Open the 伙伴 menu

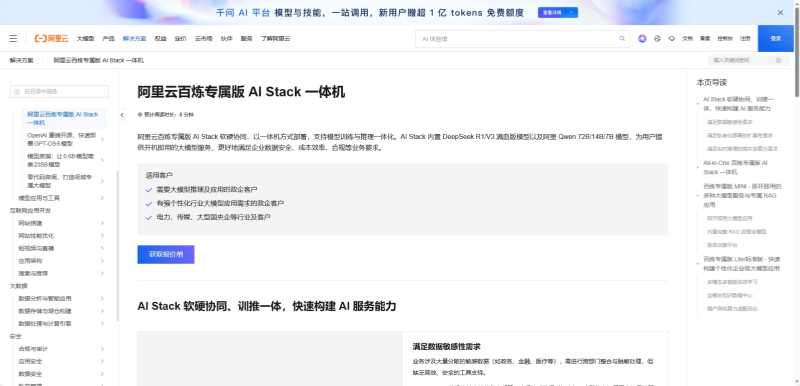227,39
